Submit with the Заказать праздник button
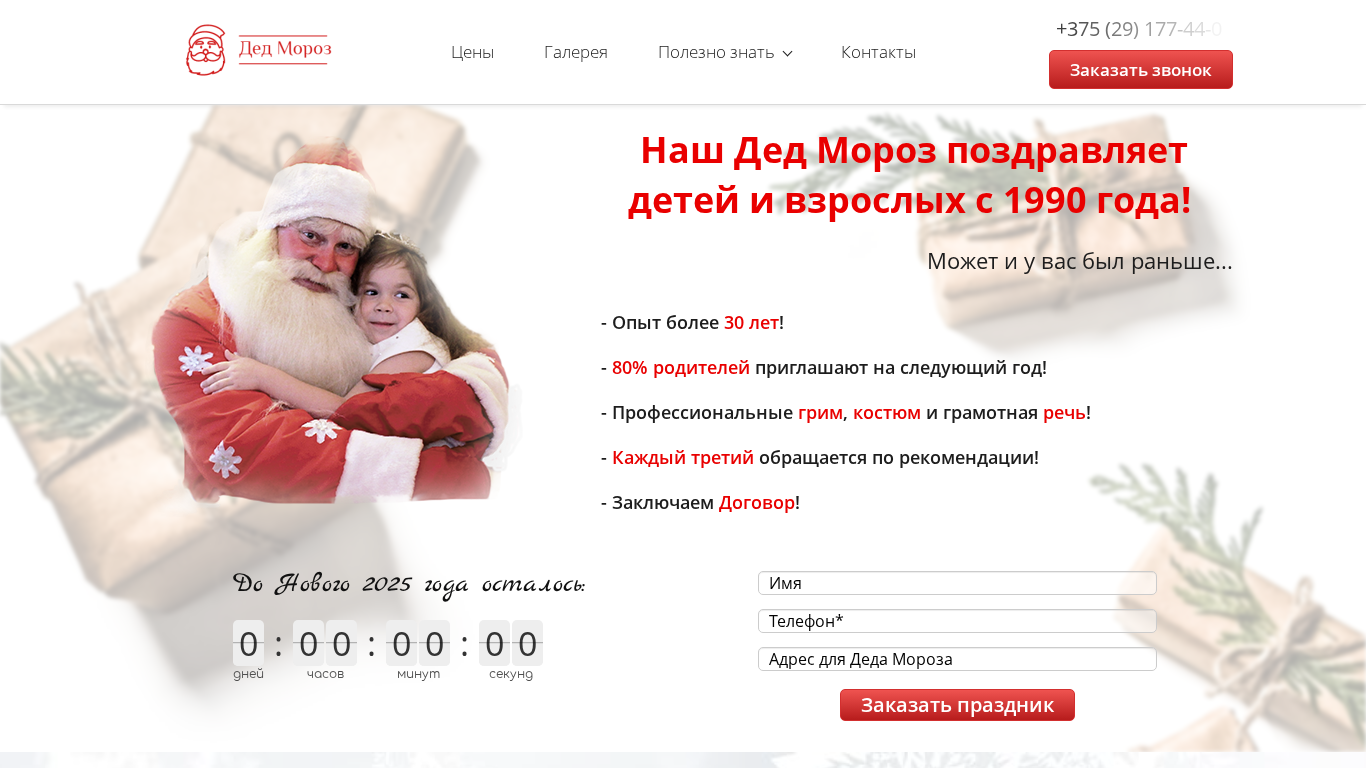Image resolution: width=1366 pixels, height=768 pixels. pos(957,705)
